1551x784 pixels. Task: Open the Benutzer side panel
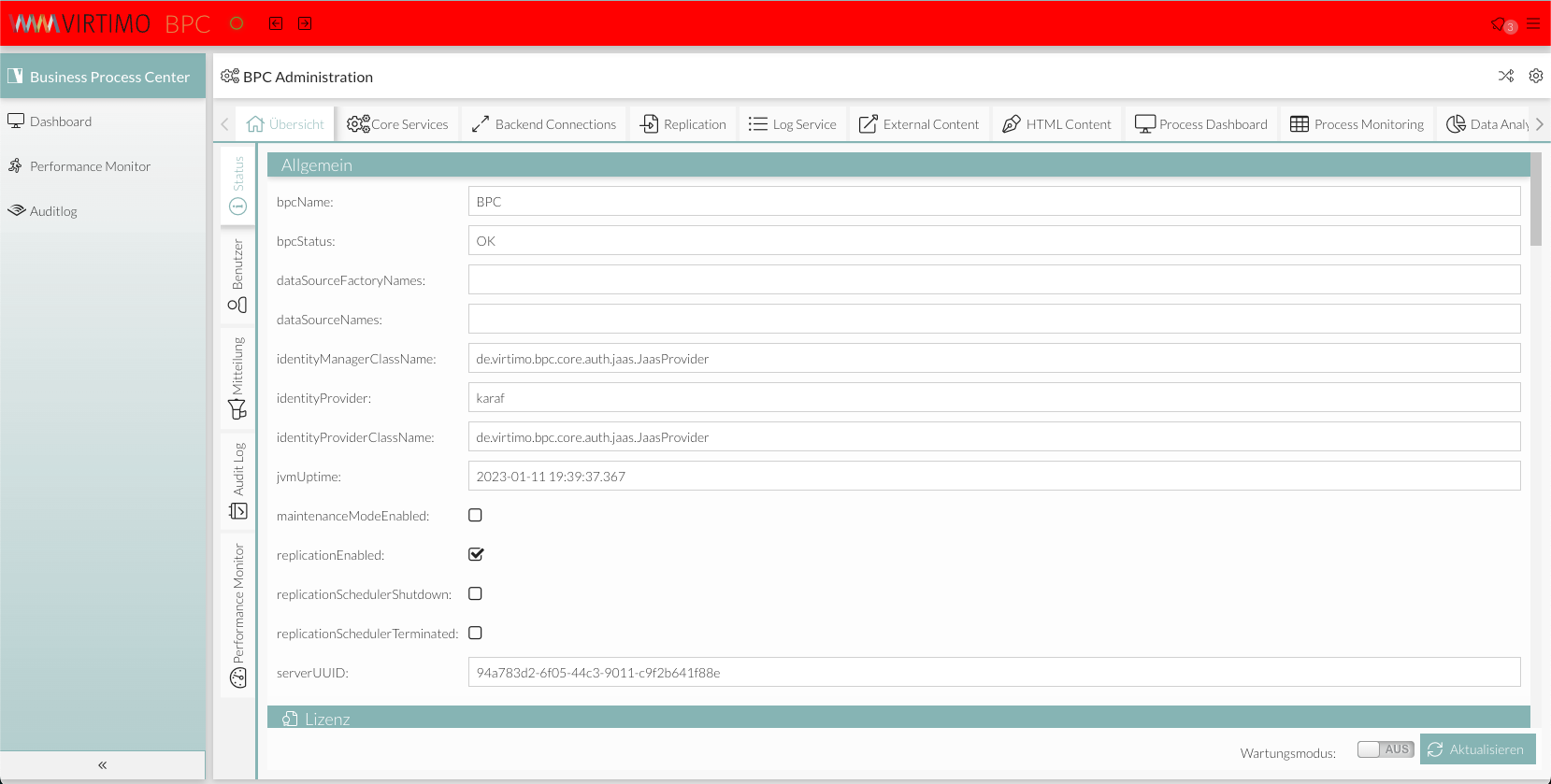pyautogui.click(x=237, y=276)
